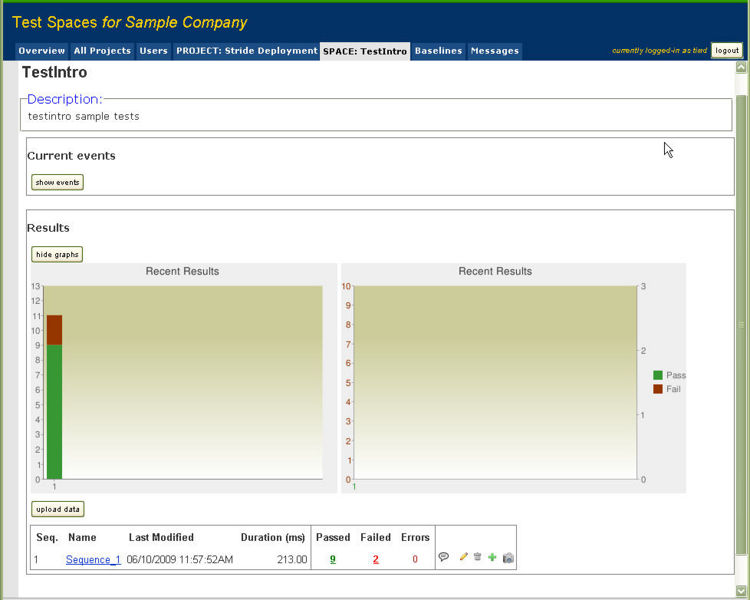Click the Failed column header

[375, 537]
